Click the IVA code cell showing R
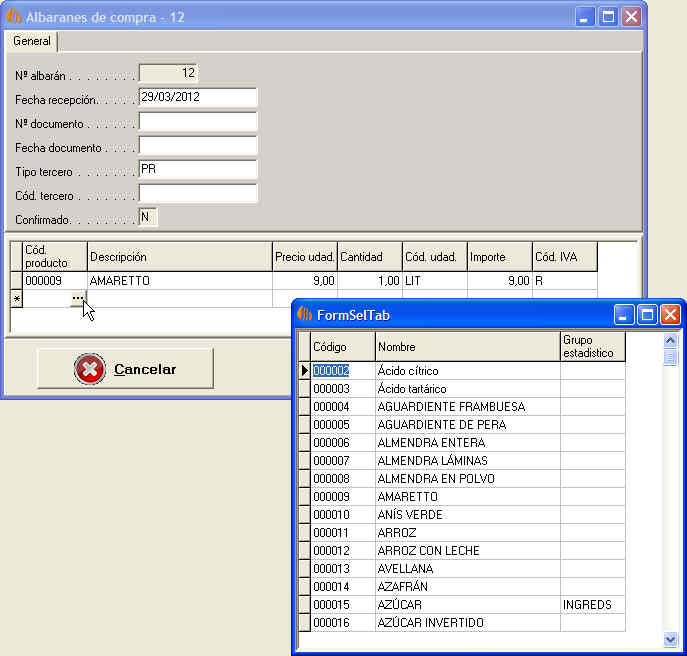This screenshot has width=687, height=656. 565,281
